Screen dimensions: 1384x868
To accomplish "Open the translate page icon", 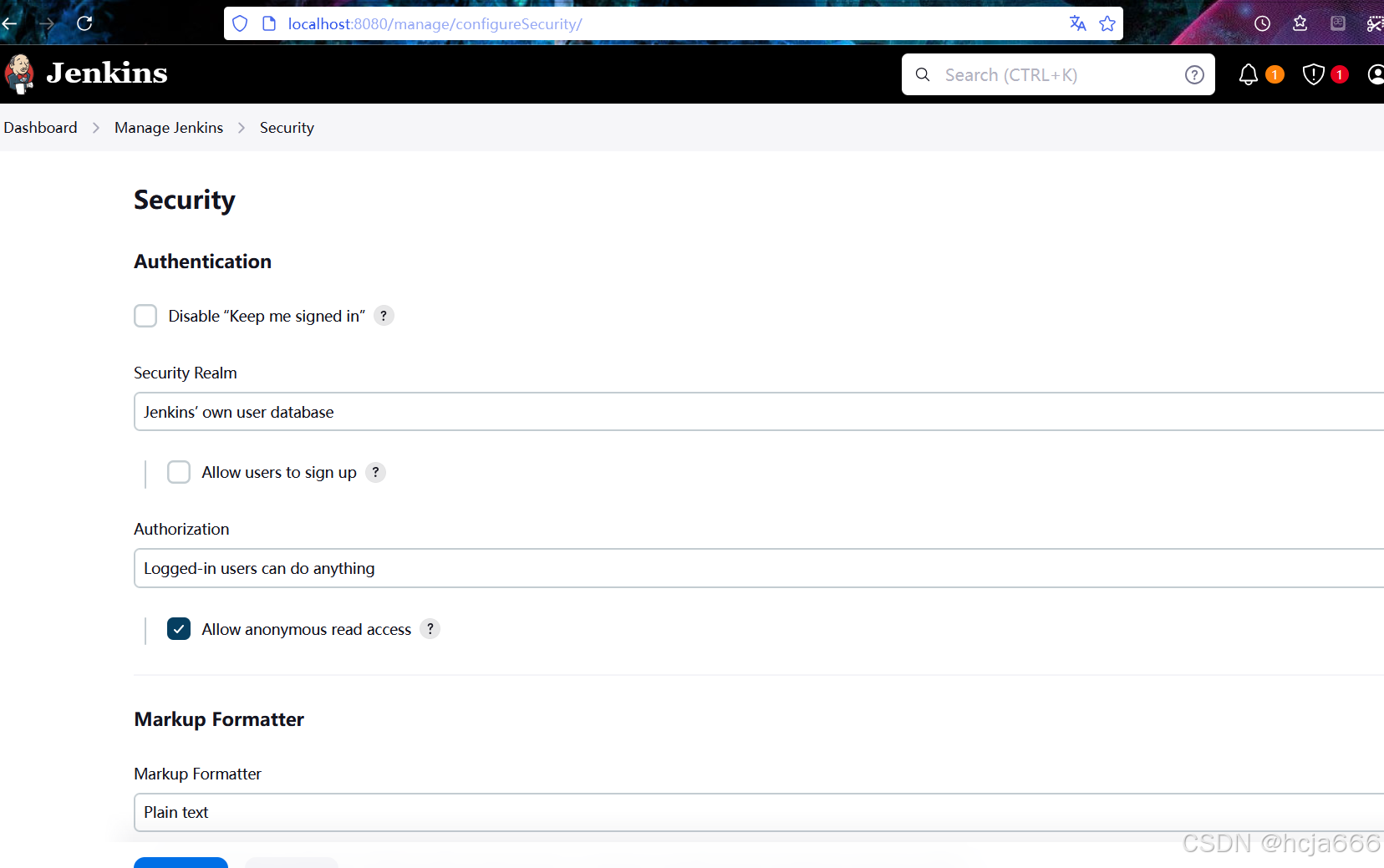I will [1077, 23].
